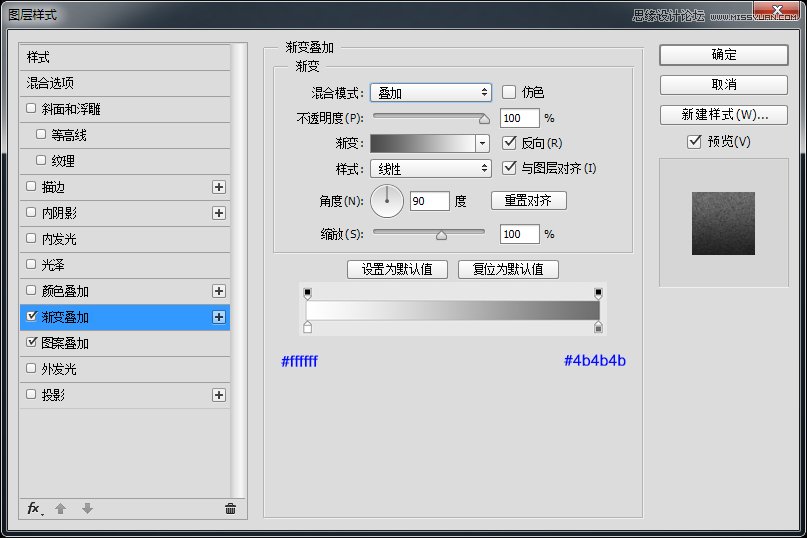Click the angle dial control
The image size is (807, 538).
(x=387, y=201)
